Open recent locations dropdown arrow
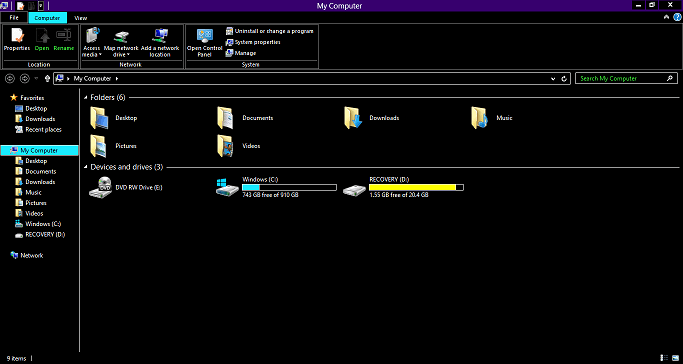Image resolution: width=683 pixels, height=364 pixels. point(36,79)
